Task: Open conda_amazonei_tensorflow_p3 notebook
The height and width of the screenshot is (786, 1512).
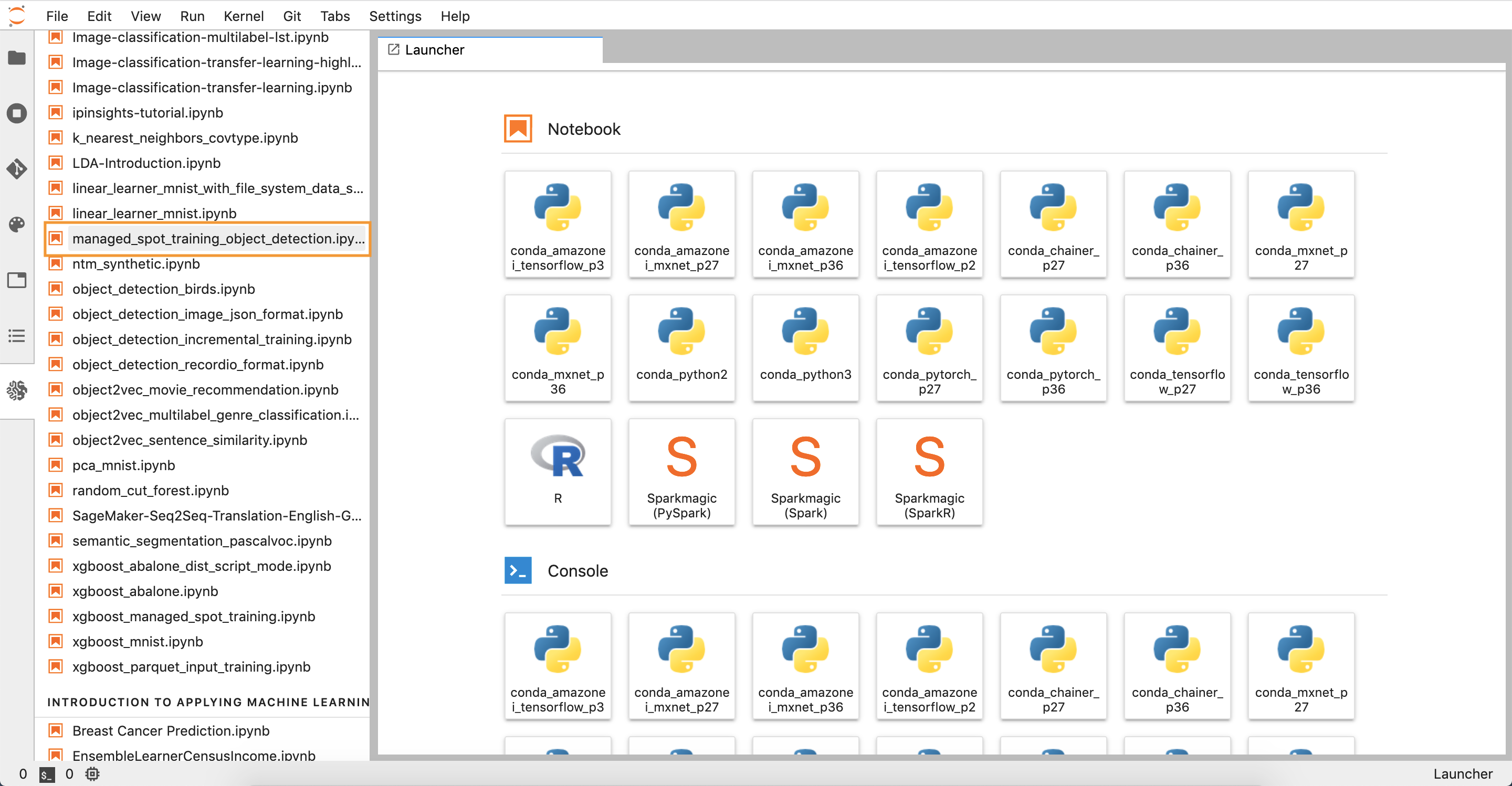Action: click(558, 223)
